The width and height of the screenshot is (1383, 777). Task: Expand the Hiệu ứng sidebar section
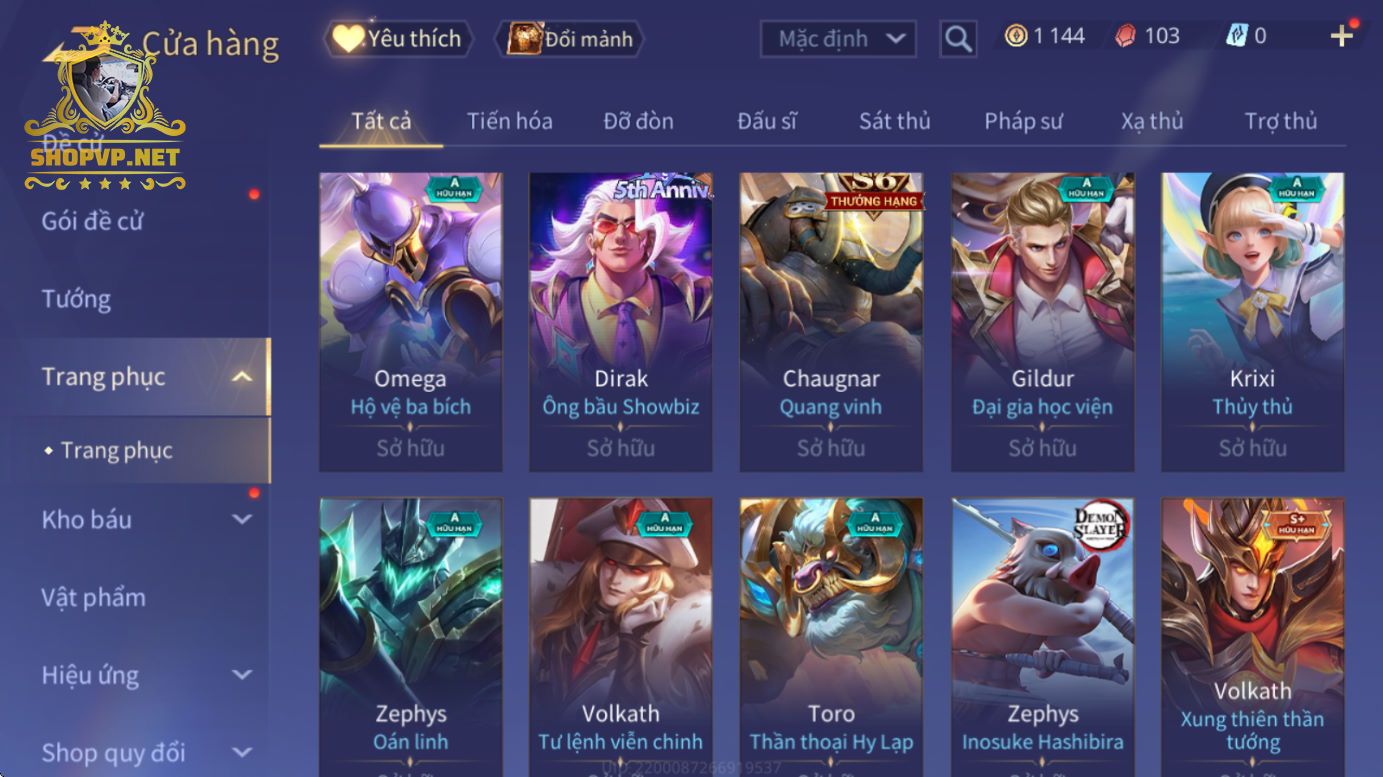241,675
